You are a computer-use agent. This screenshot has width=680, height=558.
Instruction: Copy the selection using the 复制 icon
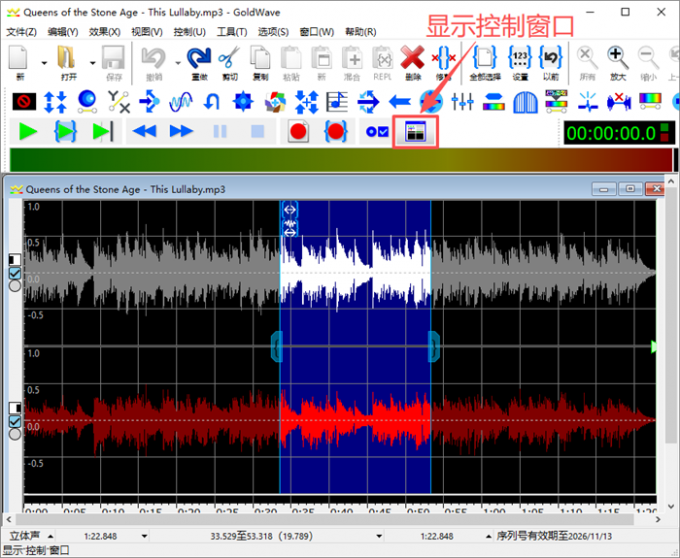(x=260, y=59)
